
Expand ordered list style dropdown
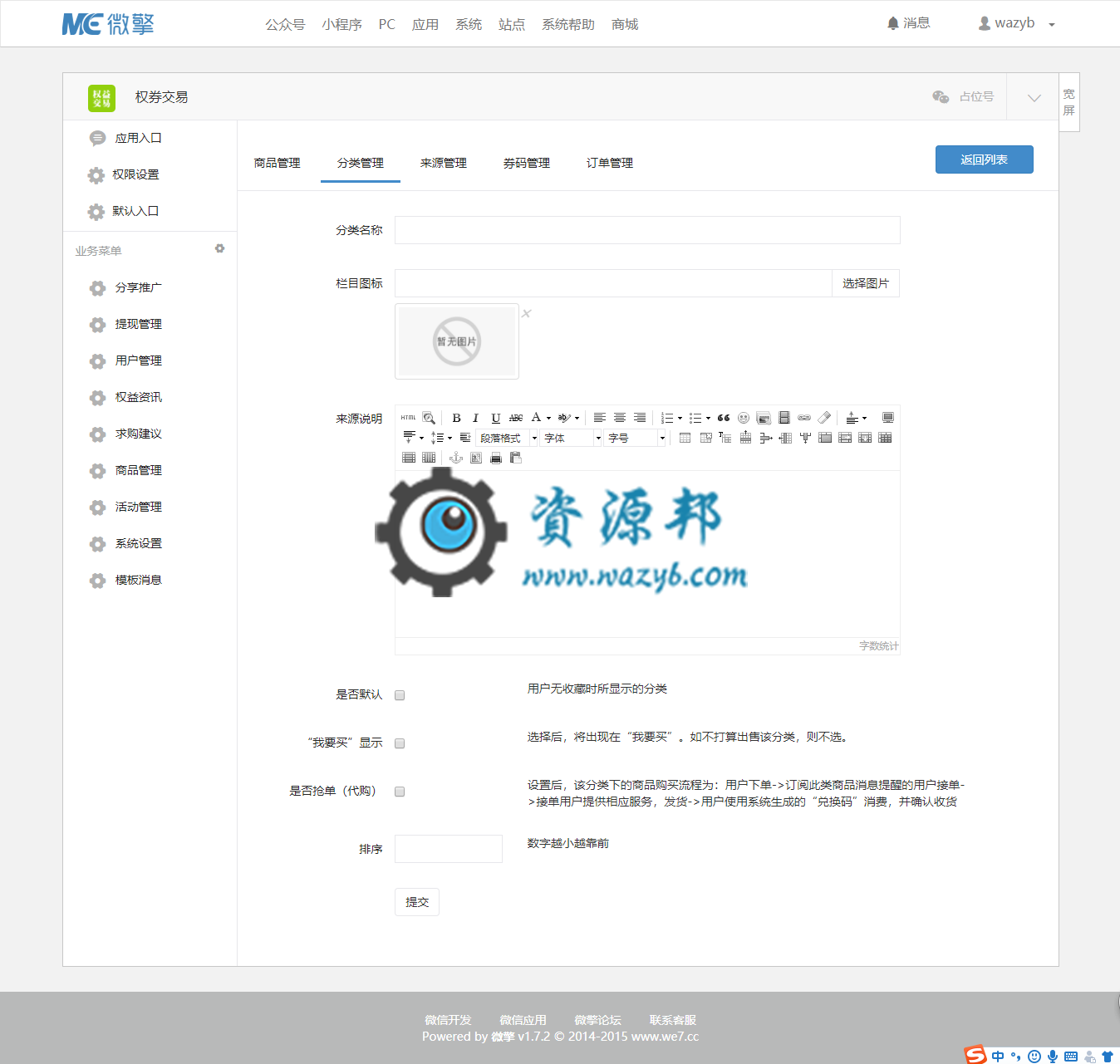tap(680, 419)
